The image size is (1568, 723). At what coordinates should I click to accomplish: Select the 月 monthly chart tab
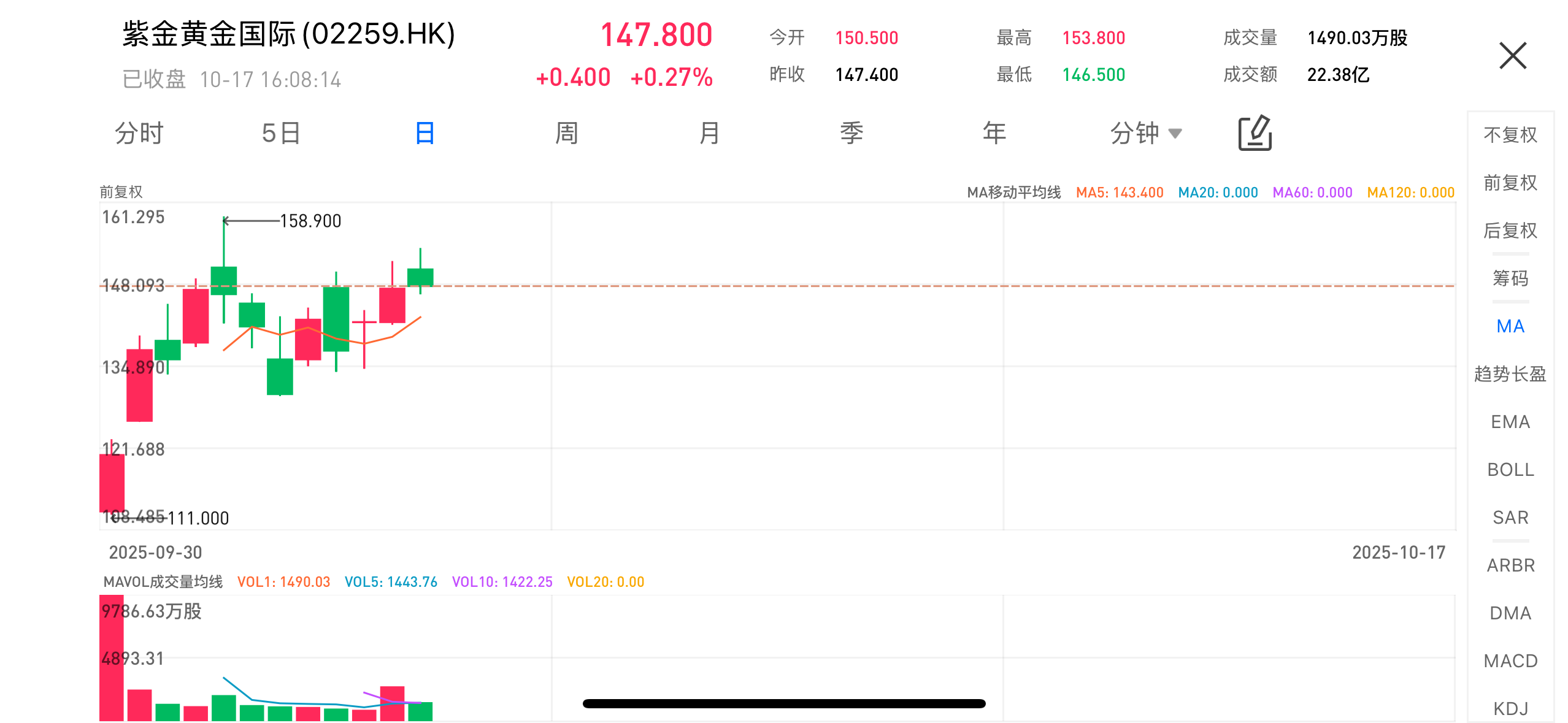pyautogui.click(x=709, y=133)
